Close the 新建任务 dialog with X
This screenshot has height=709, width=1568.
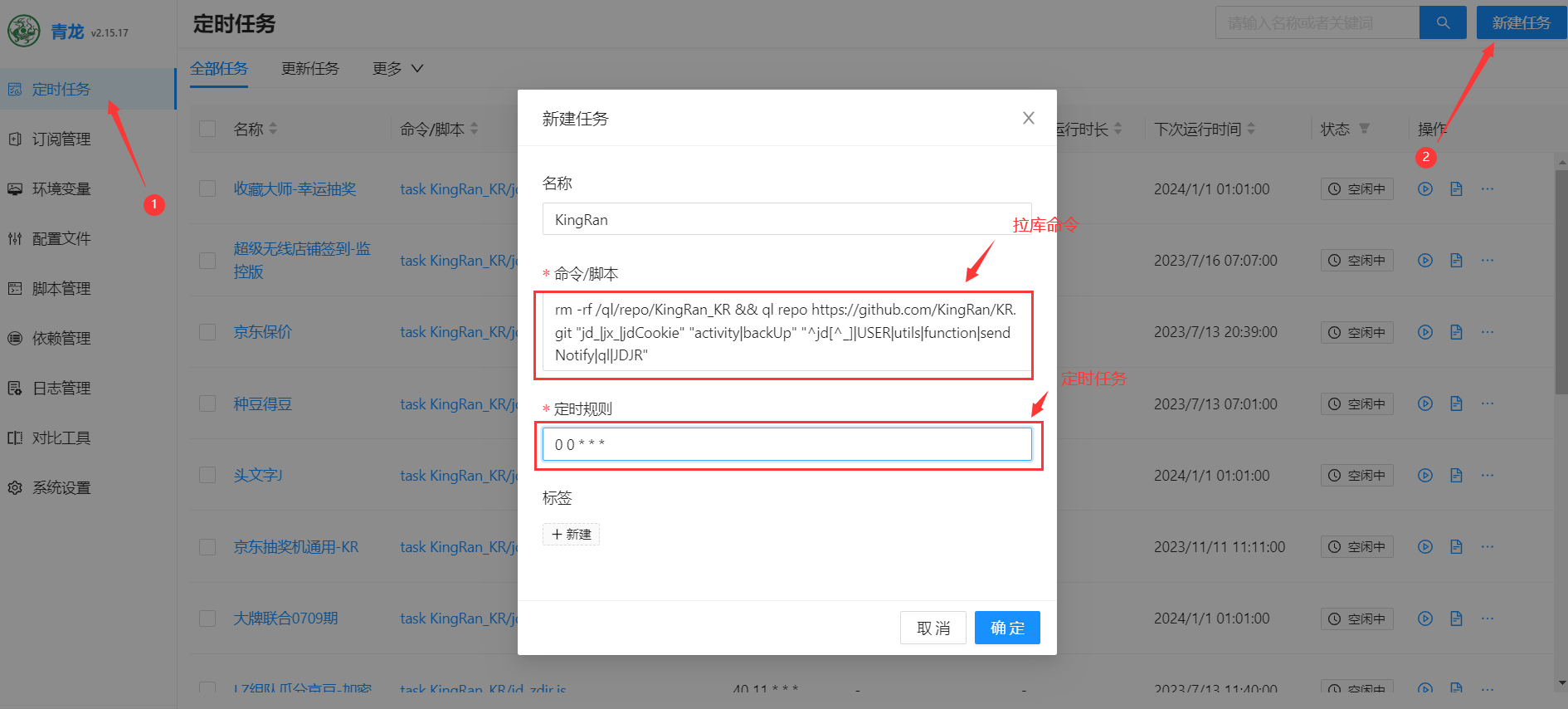point(1029,118)
